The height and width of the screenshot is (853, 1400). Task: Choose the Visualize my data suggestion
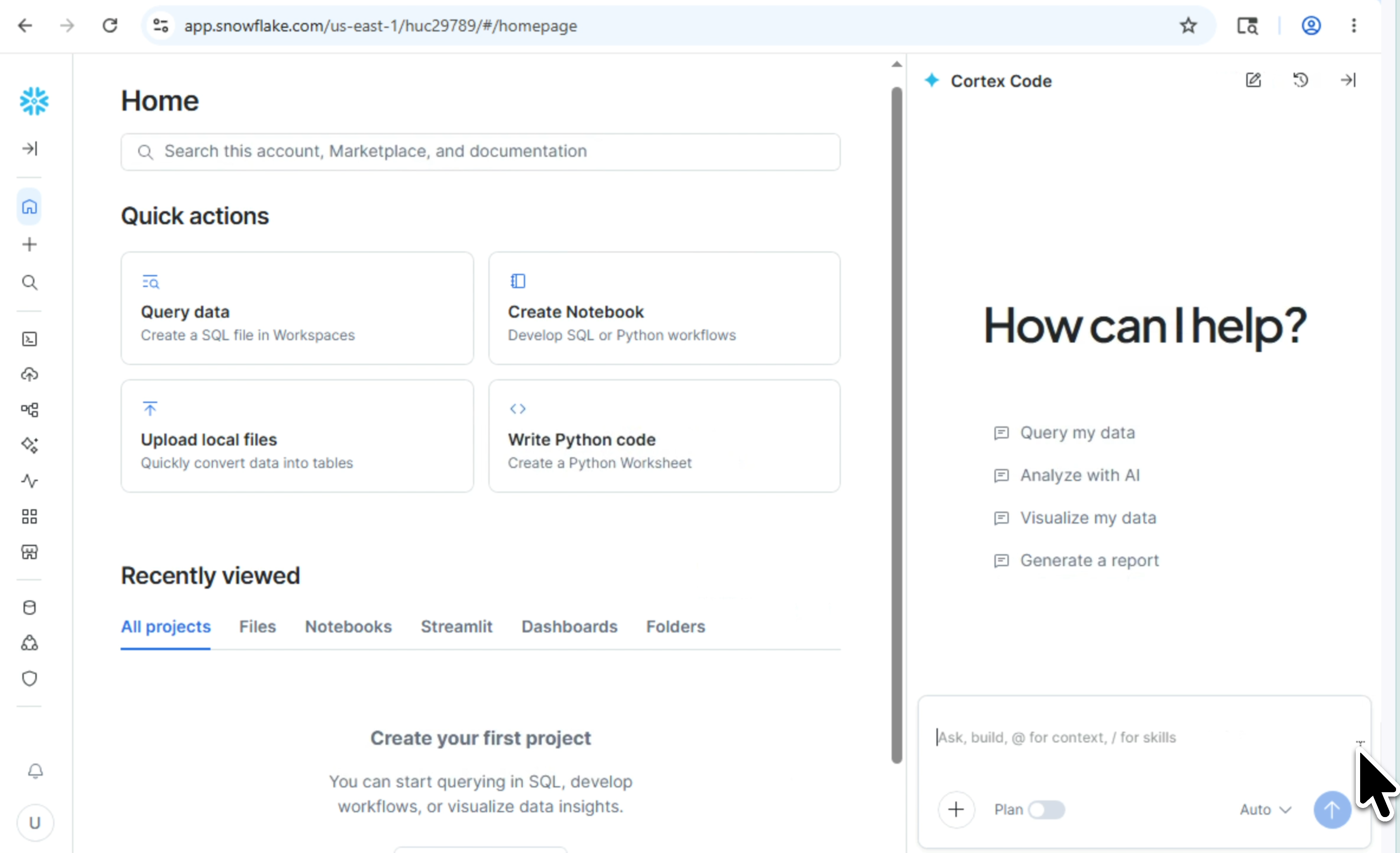(x=1075, y=518)
